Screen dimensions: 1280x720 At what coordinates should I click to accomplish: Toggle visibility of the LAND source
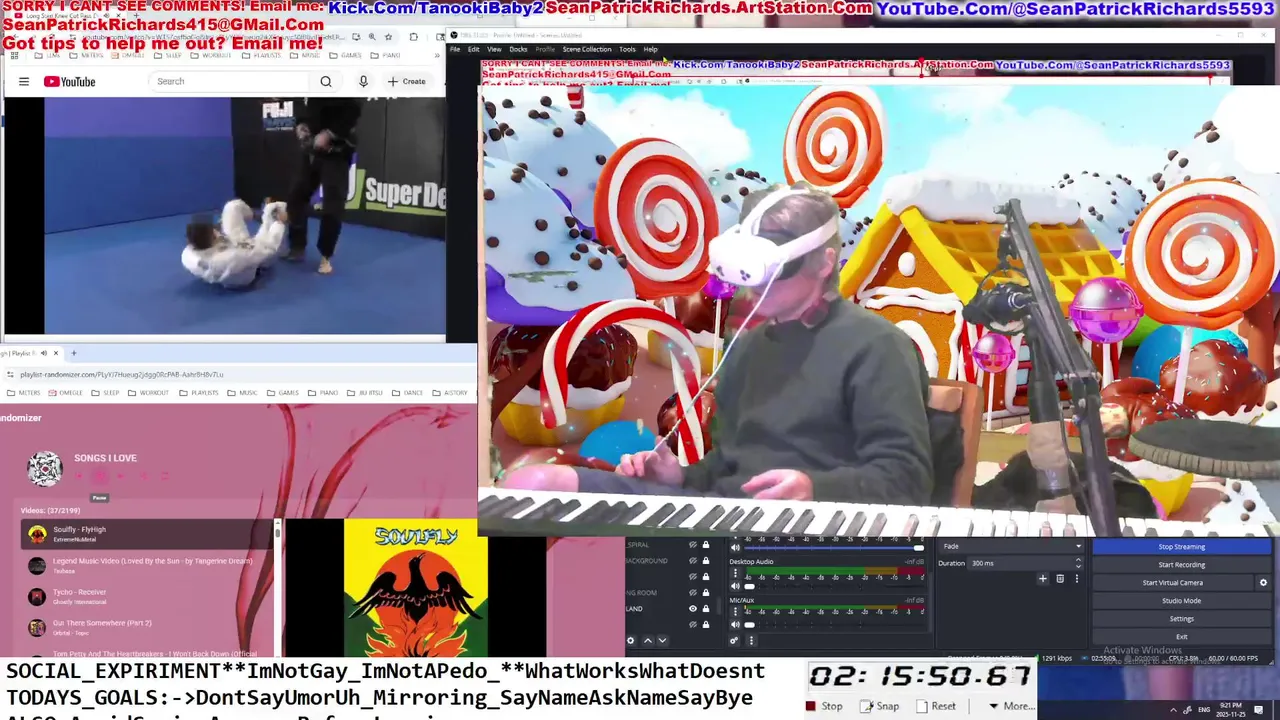tap(692, 609)
